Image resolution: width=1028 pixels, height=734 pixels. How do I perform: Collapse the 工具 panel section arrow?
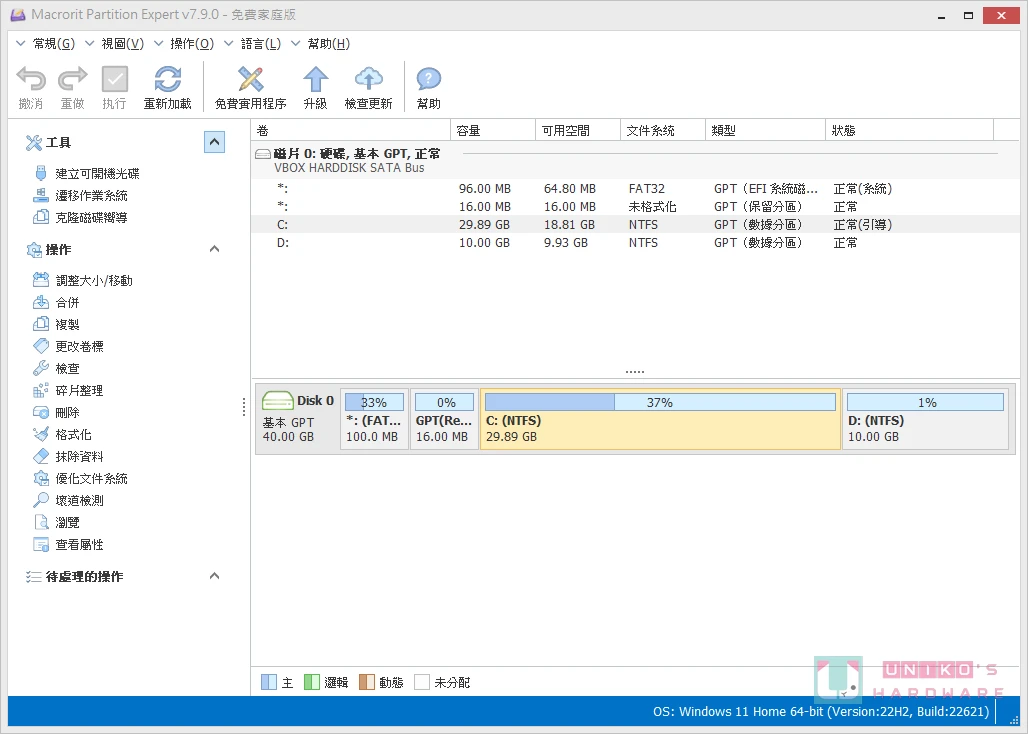pos(214,142)
